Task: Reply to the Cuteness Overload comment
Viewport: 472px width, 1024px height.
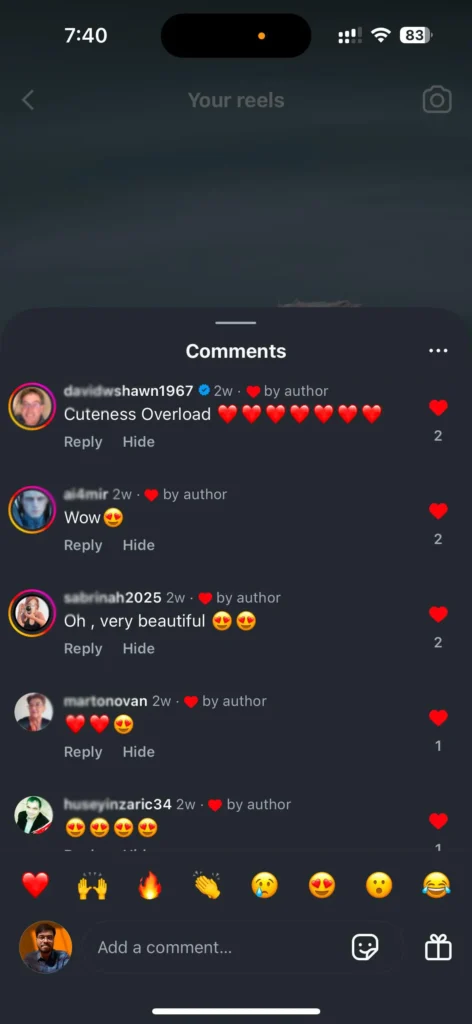Action: [x=83, y=441]
